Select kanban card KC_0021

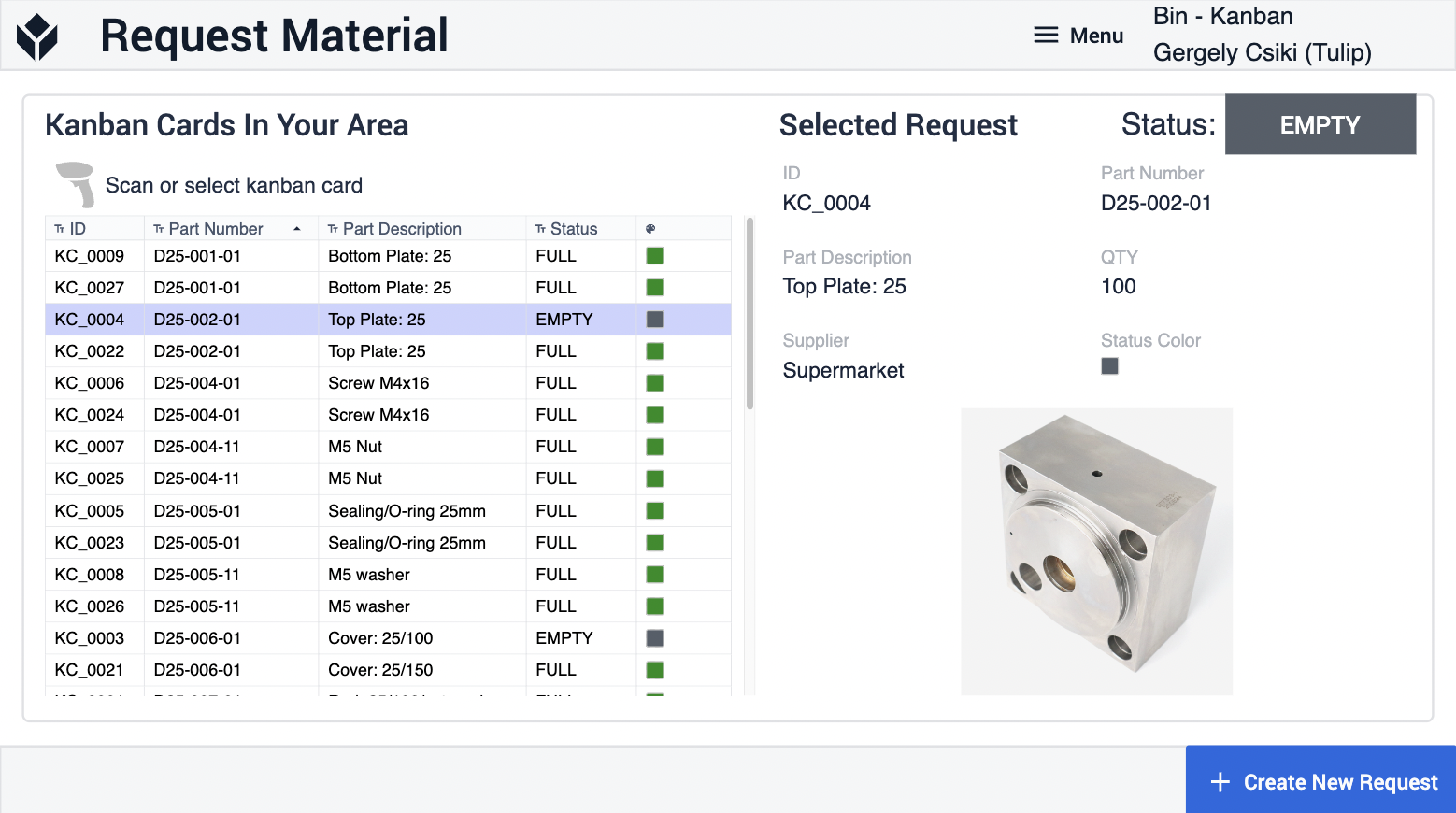click(388, 670)
